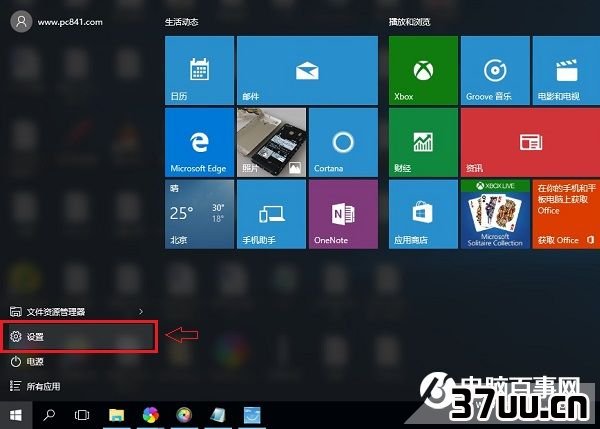
Task: Open the Cortana tile
Action: coord(343,142)
